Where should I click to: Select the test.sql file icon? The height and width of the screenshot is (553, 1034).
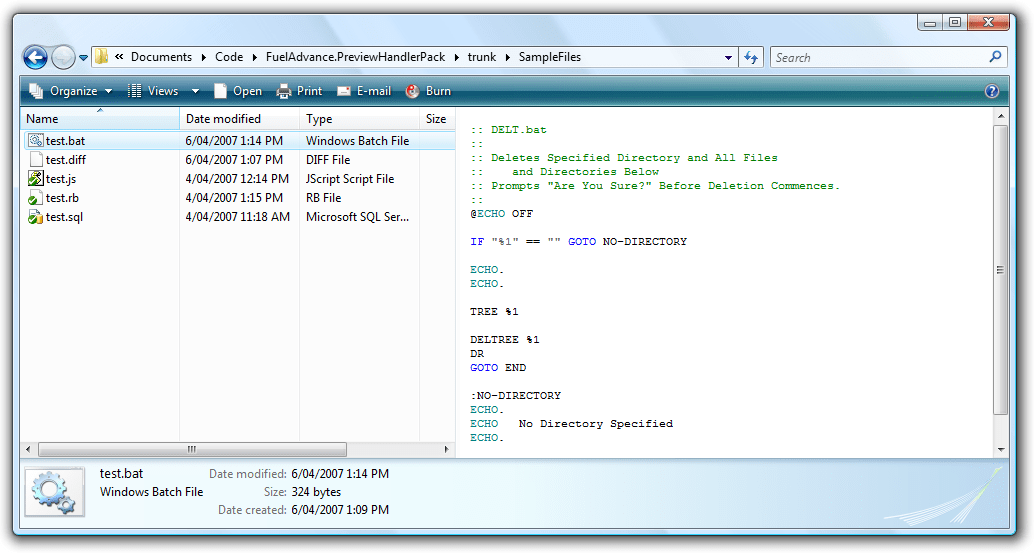click(36, 217)
